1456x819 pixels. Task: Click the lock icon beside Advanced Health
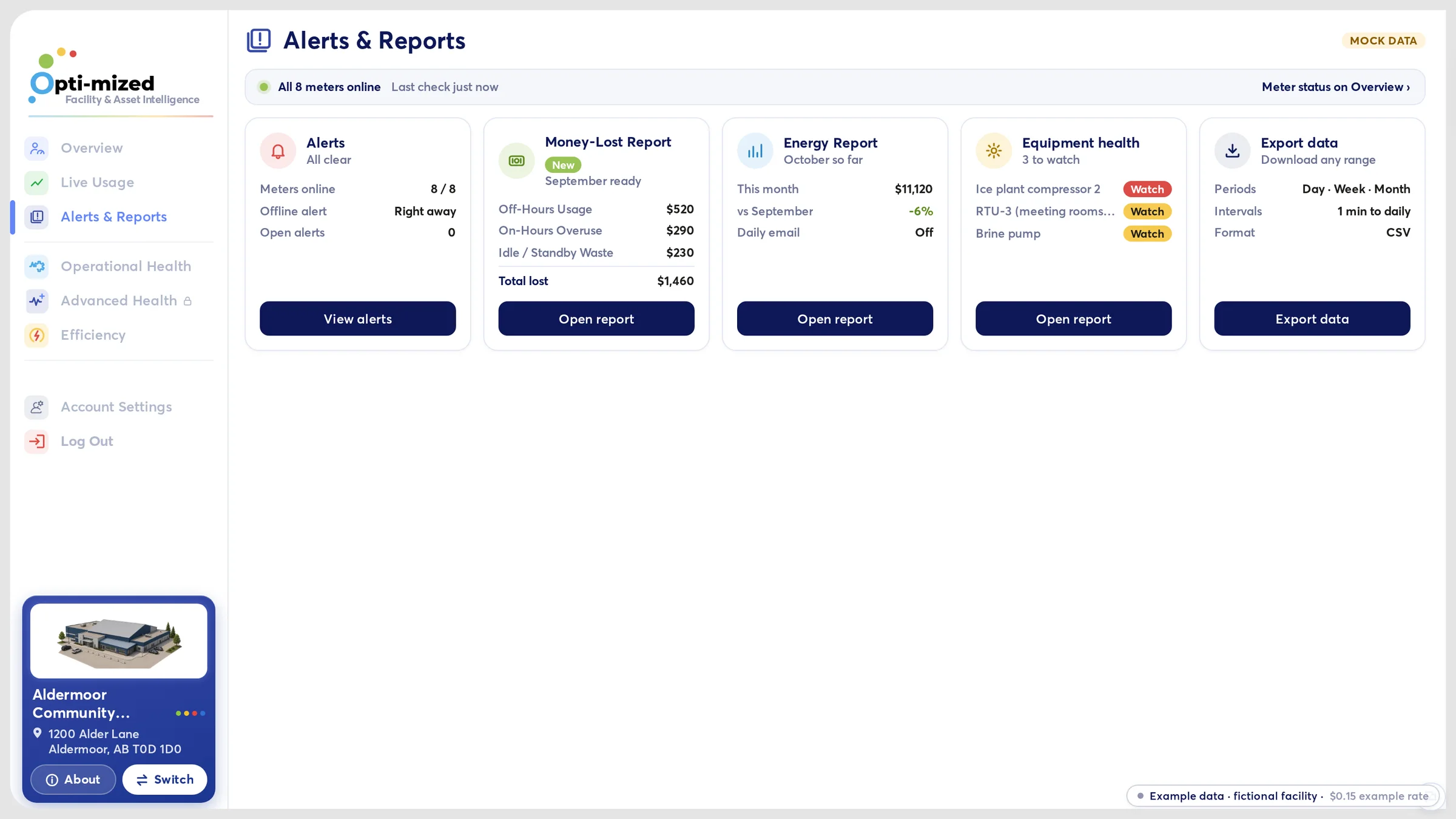(x=187, y=301)
